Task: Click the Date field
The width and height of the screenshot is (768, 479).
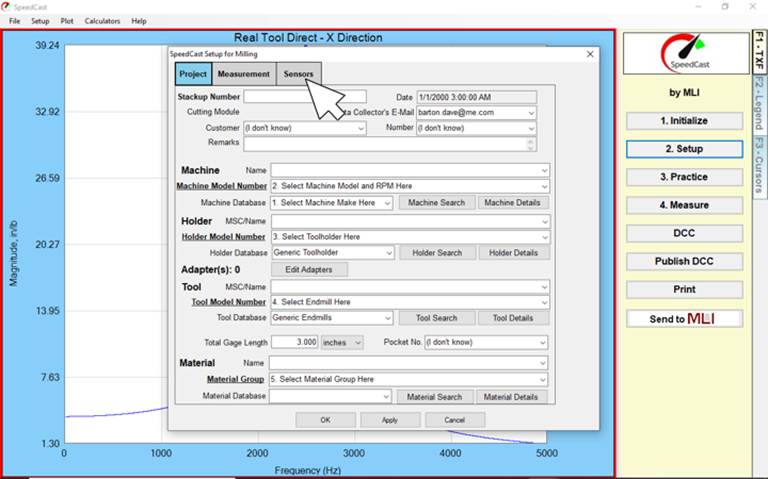Action: tap(477, 97)
